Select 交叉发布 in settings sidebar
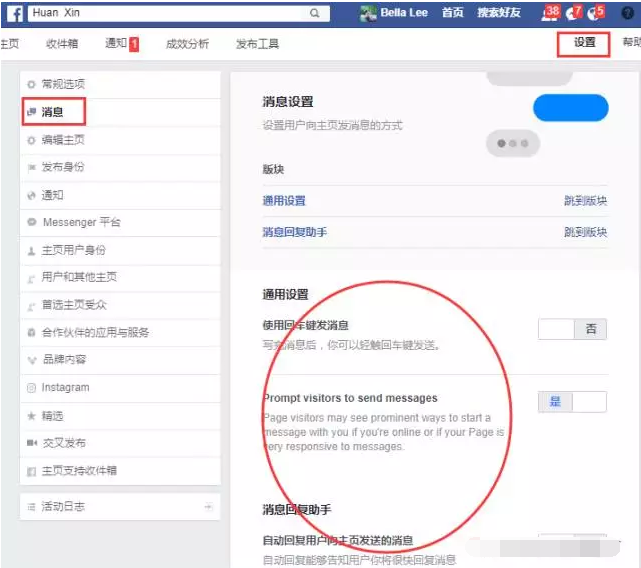The image size is (641, 568). (x=120, y=443)
